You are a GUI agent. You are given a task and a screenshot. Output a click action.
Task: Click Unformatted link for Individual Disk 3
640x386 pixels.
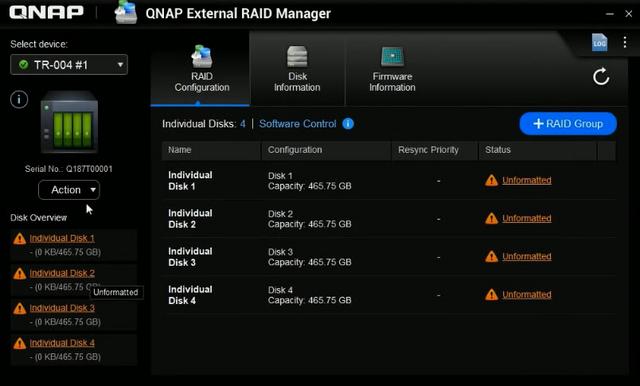[527, 256]
